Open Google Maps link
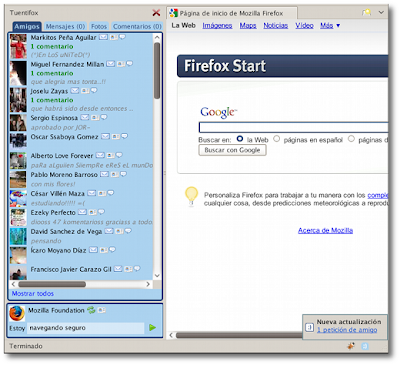 248,25
